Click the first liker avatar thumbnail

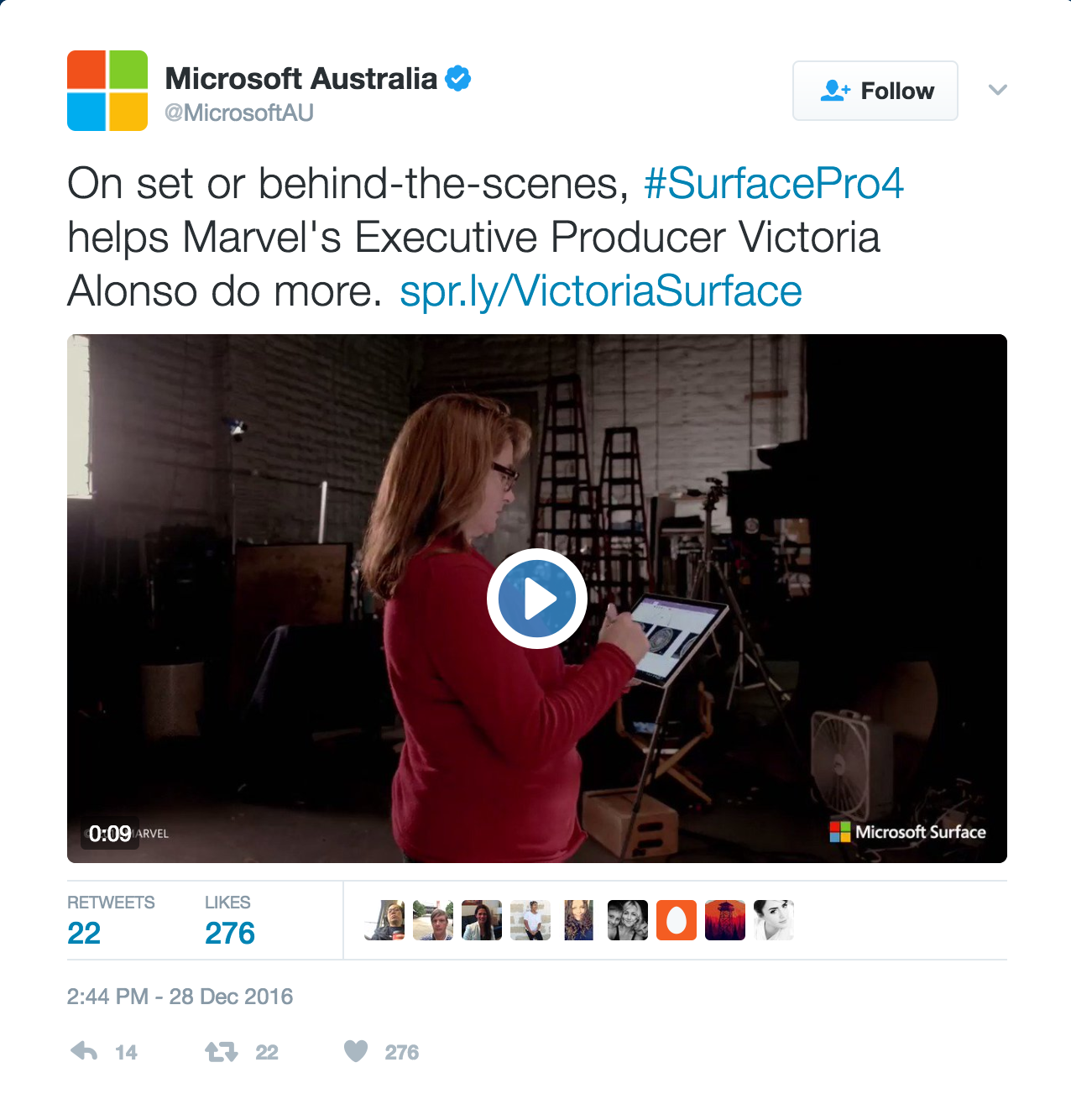pyautogui.click(x=385, y=920)
